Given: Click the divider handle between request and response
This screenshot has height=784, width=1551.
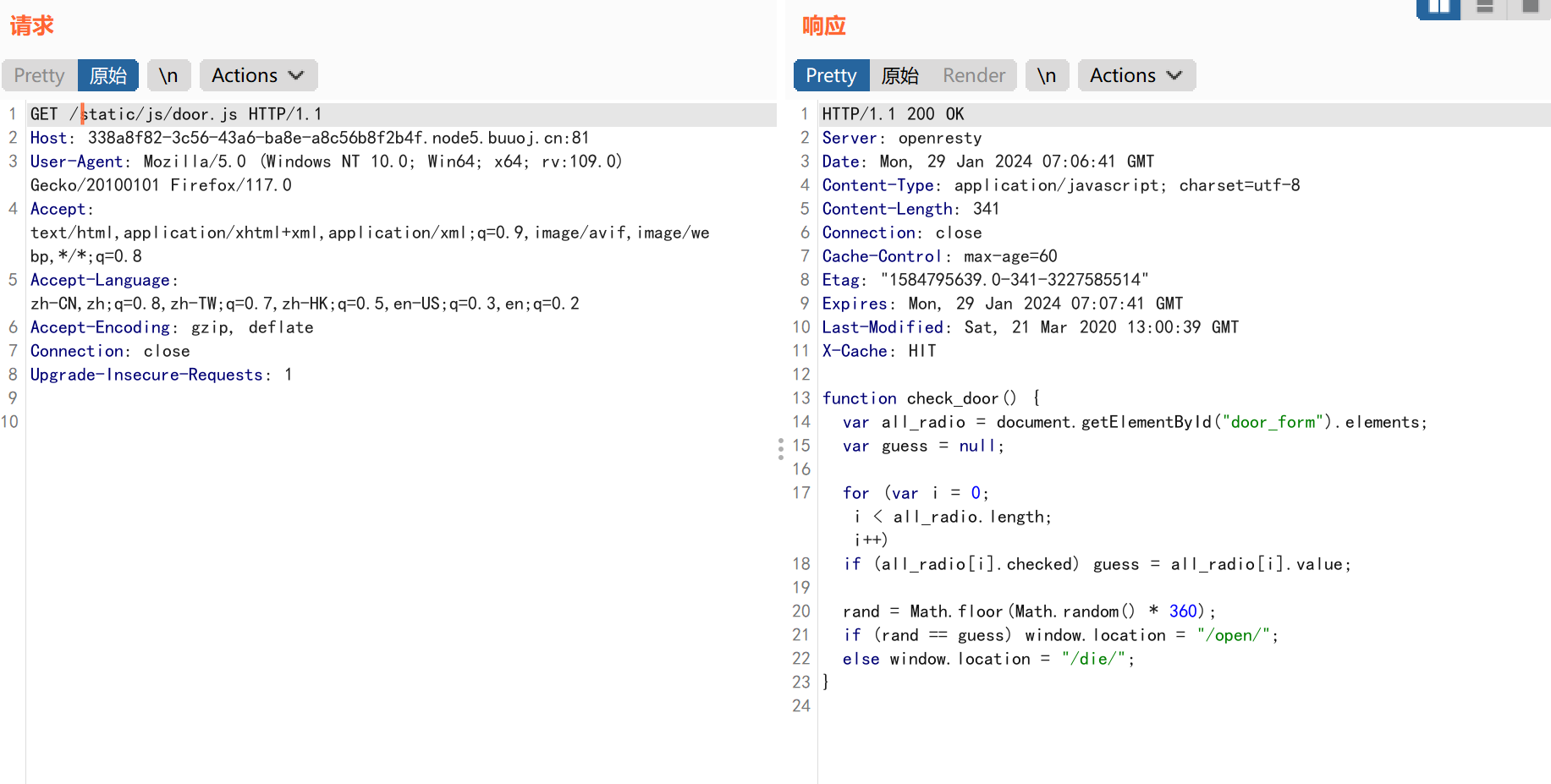Looking at the screenshot, I should [780, 448].
